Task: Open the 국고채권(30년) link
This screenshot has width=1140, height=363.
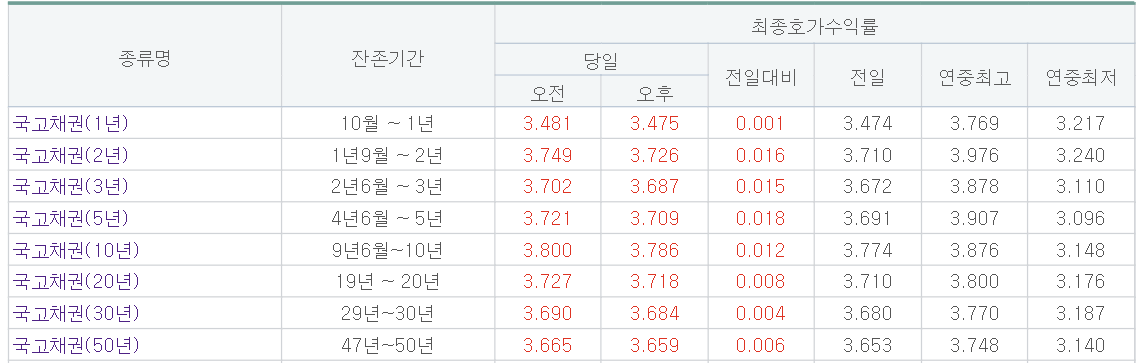Action: (x=76, y=313)
